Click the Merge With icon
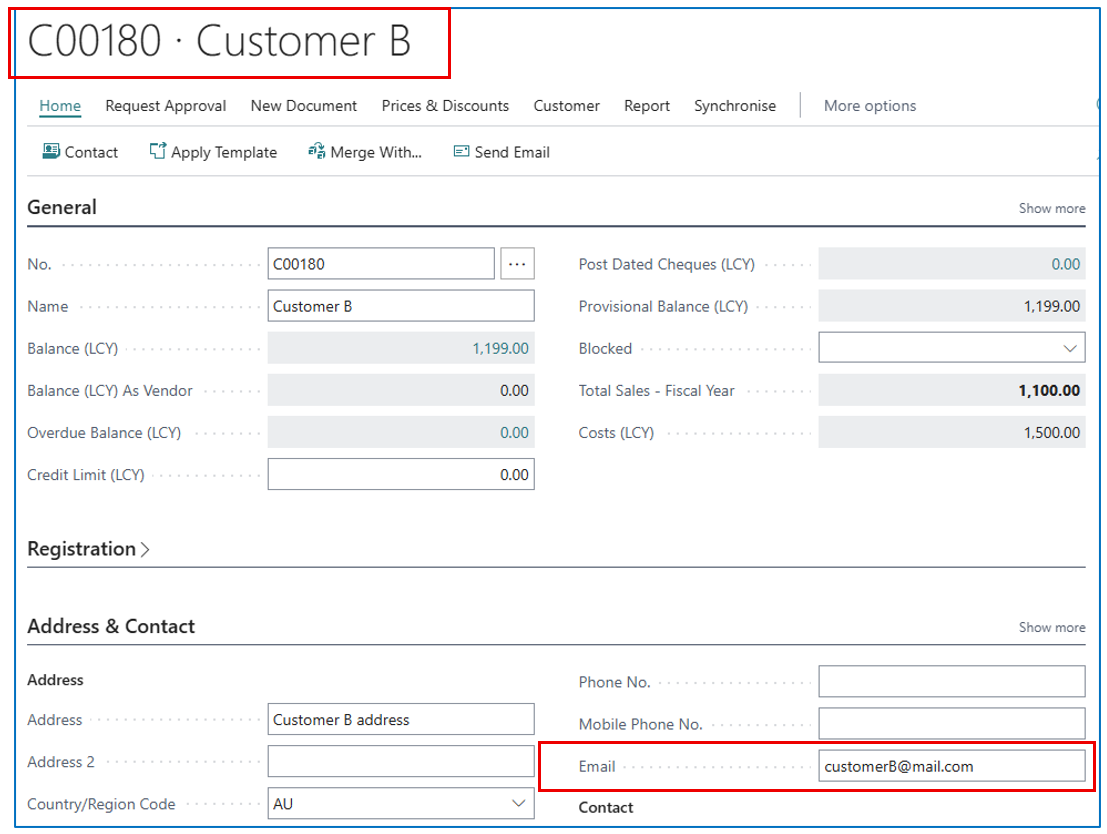This screenshot has width=1107, height=834. click(317, 152)
